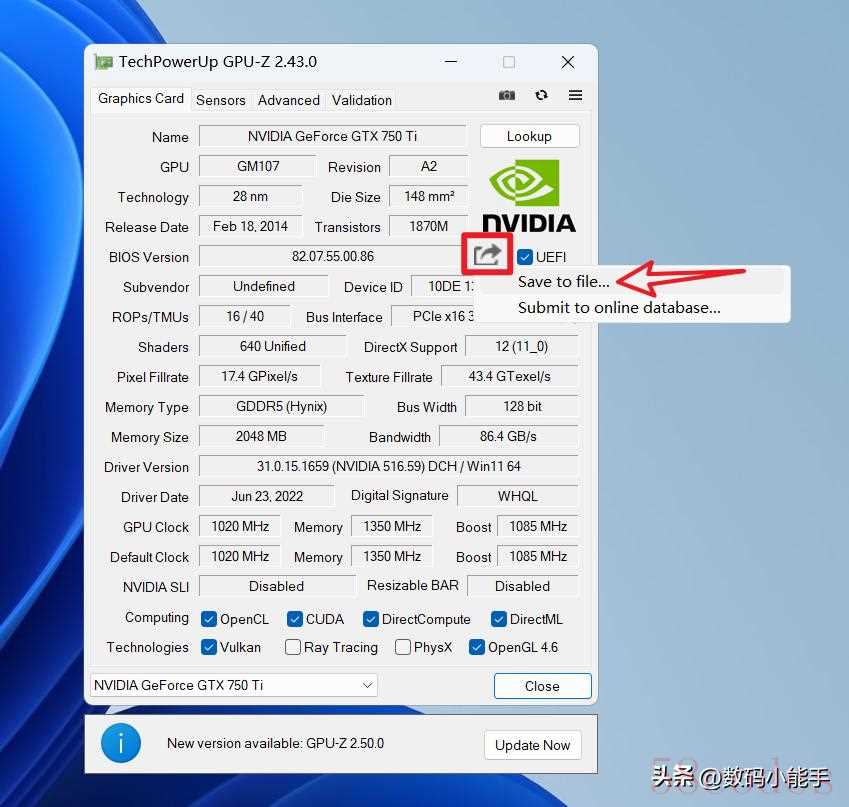Viewport: 849px width, 807px height.
Task: Click the Resizable BAR value Disabled
Action: click(523, 587)
